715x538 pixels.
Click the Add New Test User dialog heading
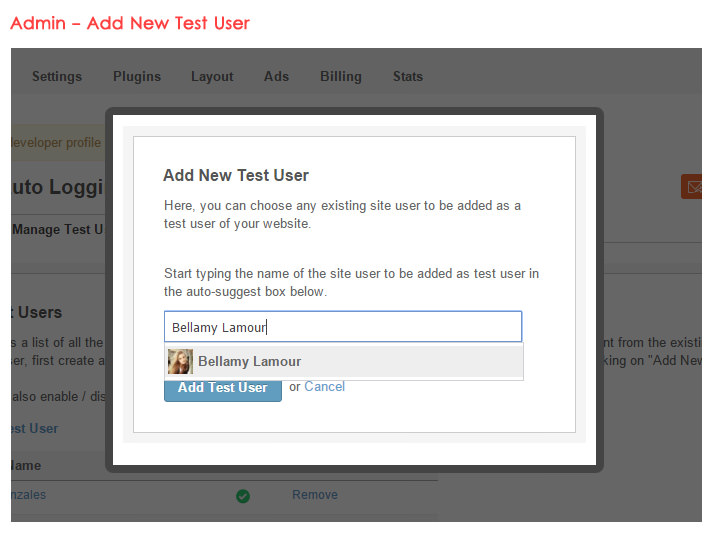236,175
